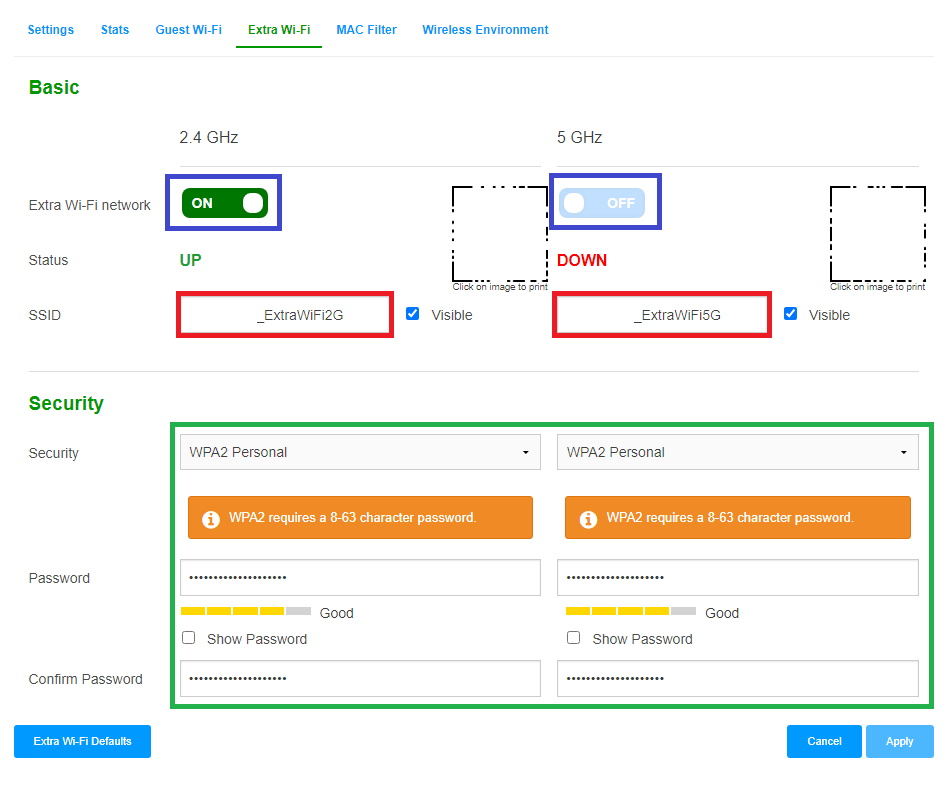Select the Extra Wi-Fi tab
Viewport: 949px width, 799px height.
pos(279,30)
